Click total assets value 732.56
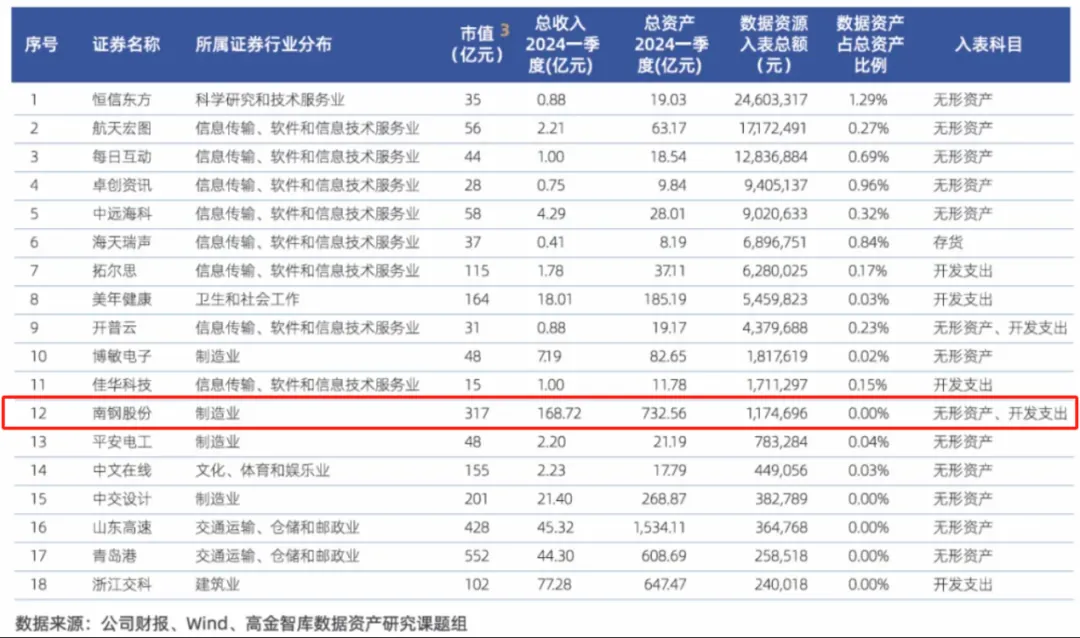 coord(664,413)
